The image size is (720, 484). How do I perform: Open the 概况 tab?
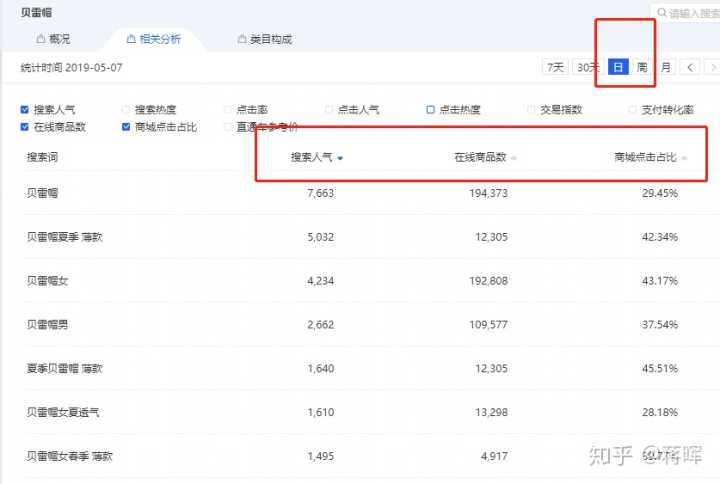[x=52, y=39]
